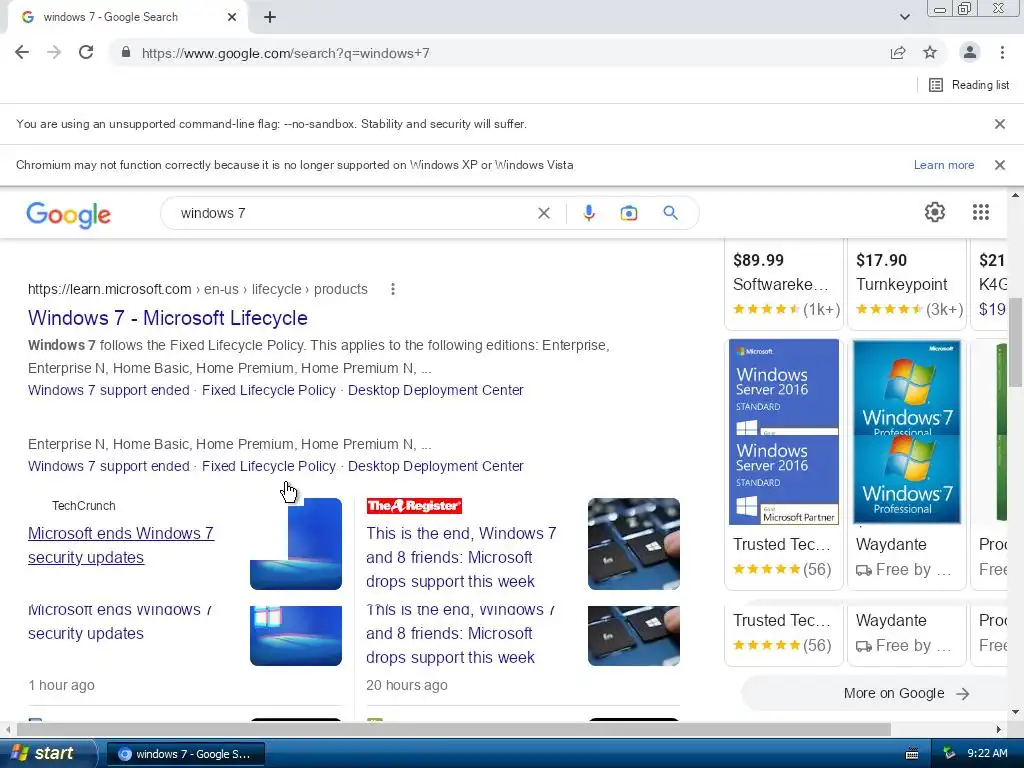Click The Register keyboard thumbnail image
Viewport: 1024px width, 768px height.
pos(633,544)
